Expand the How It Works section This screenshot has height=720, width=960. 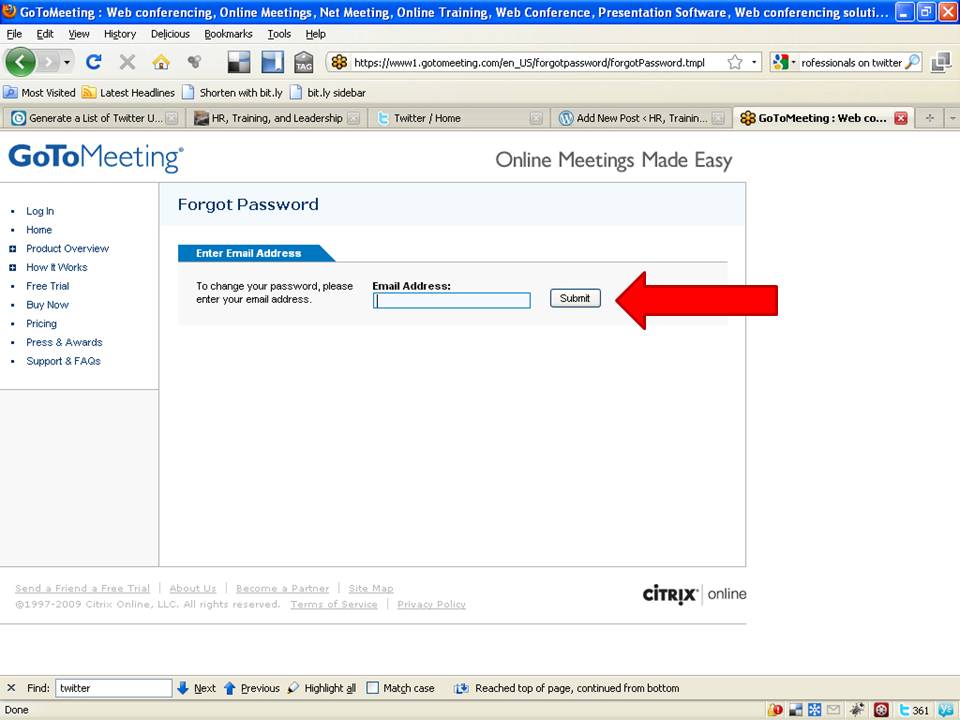tap(12, 268)
